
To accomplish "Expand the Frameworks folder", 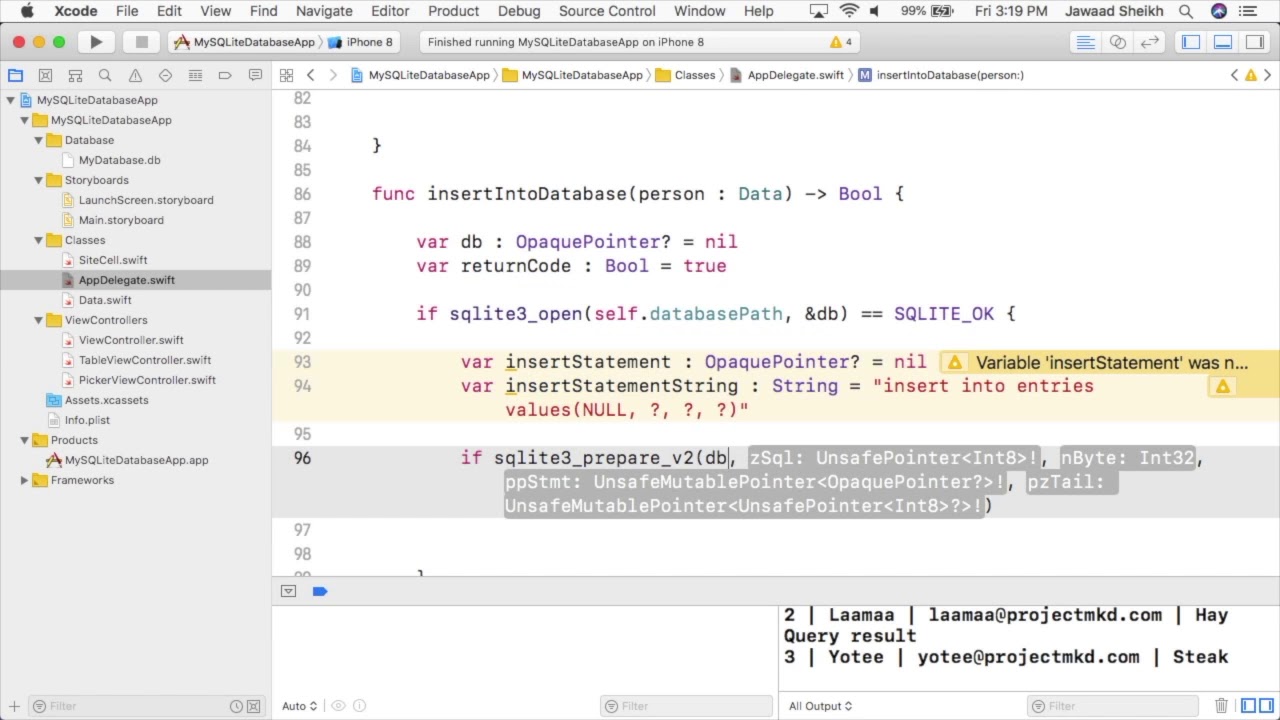I will coord(24,480).
